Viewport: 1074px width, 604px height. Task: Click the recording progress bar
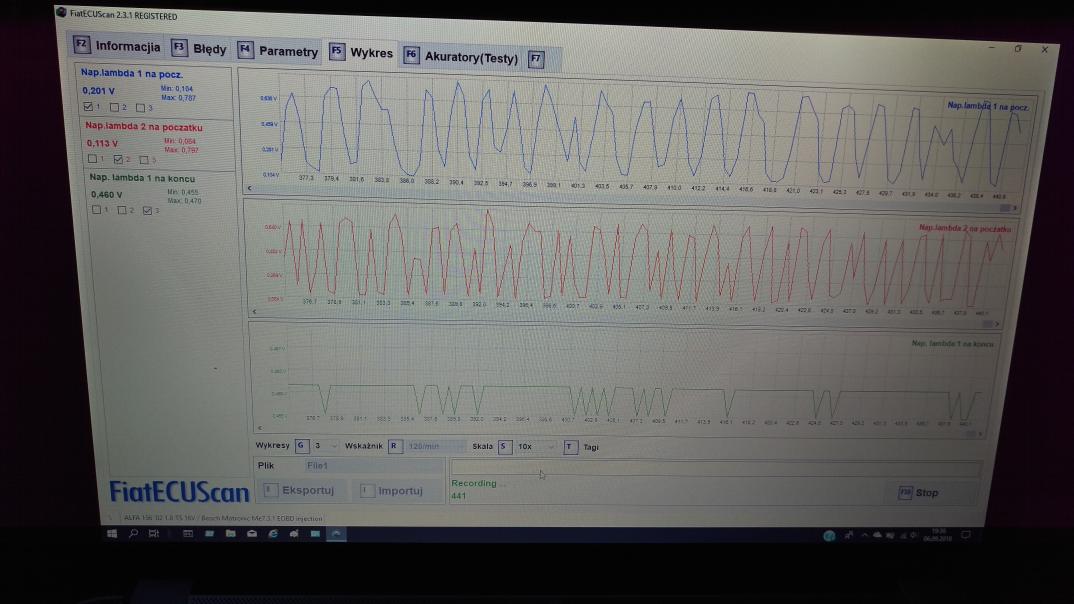(716, 468)
